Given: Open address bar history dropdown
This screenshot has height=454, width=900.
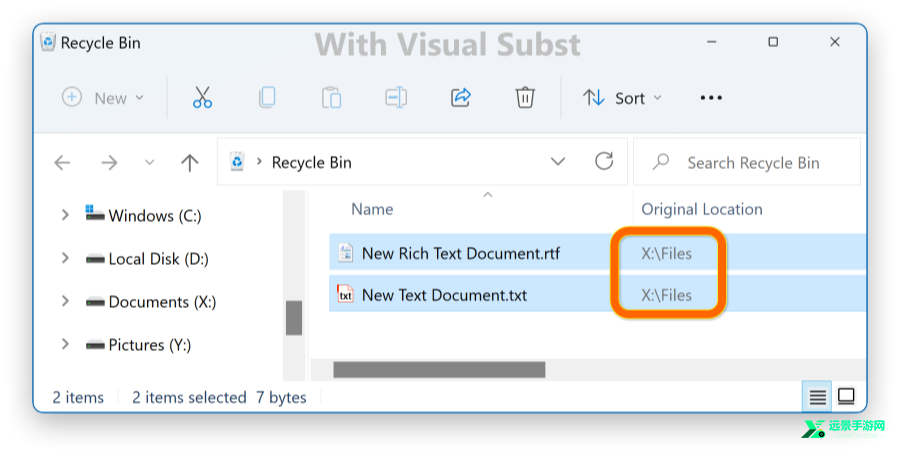Looking at the screenshot, I should pyautogui.click(x=558, y=162).
